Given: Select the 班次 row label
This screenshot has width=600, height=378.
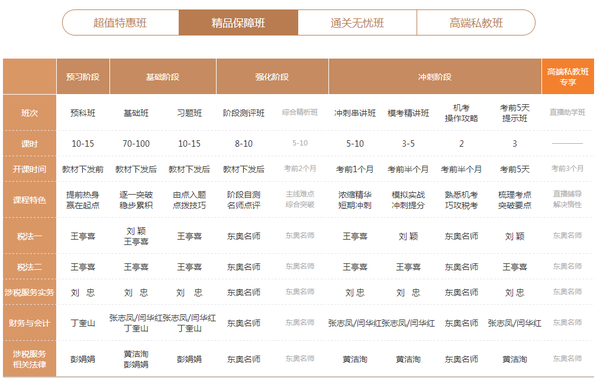Looking at the screenshot, I should [x=29, y=113].
